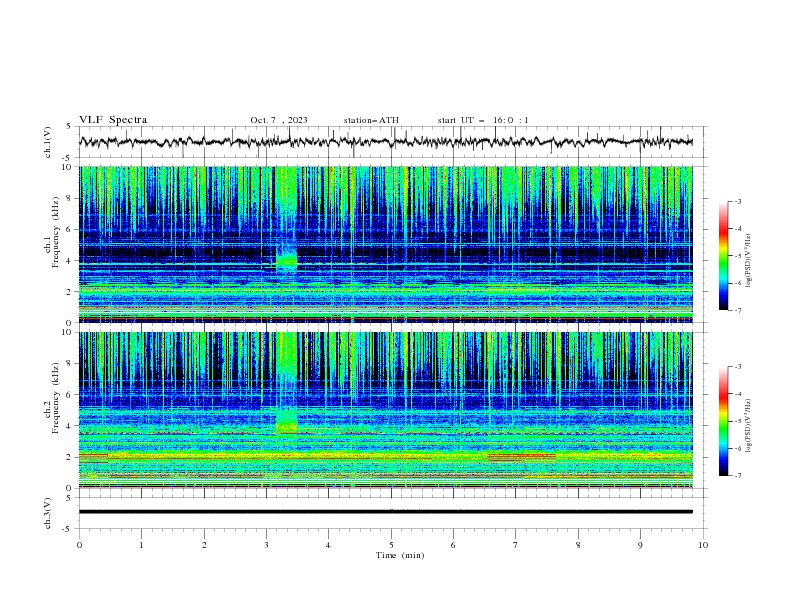The width and height of the screenshot is (792, 612).
Task: Click the ch.1 colorbar "log(PSD)(V²/Hz)" label
Action: [749, 261]
